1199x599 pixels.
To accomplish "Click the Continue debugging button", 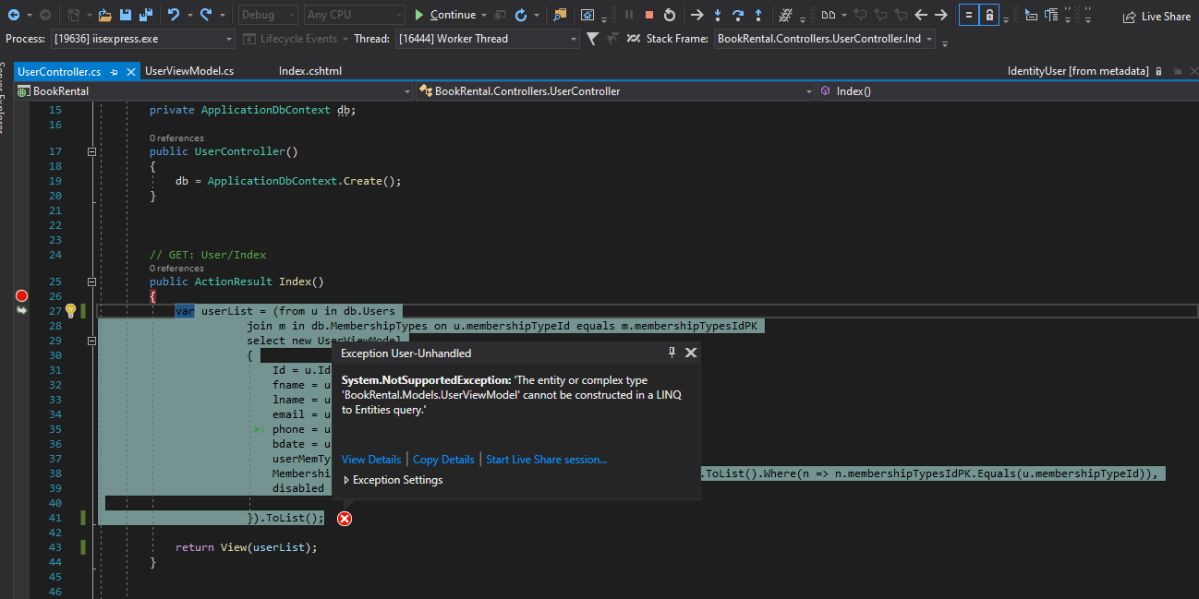I will tap(444, 15).
